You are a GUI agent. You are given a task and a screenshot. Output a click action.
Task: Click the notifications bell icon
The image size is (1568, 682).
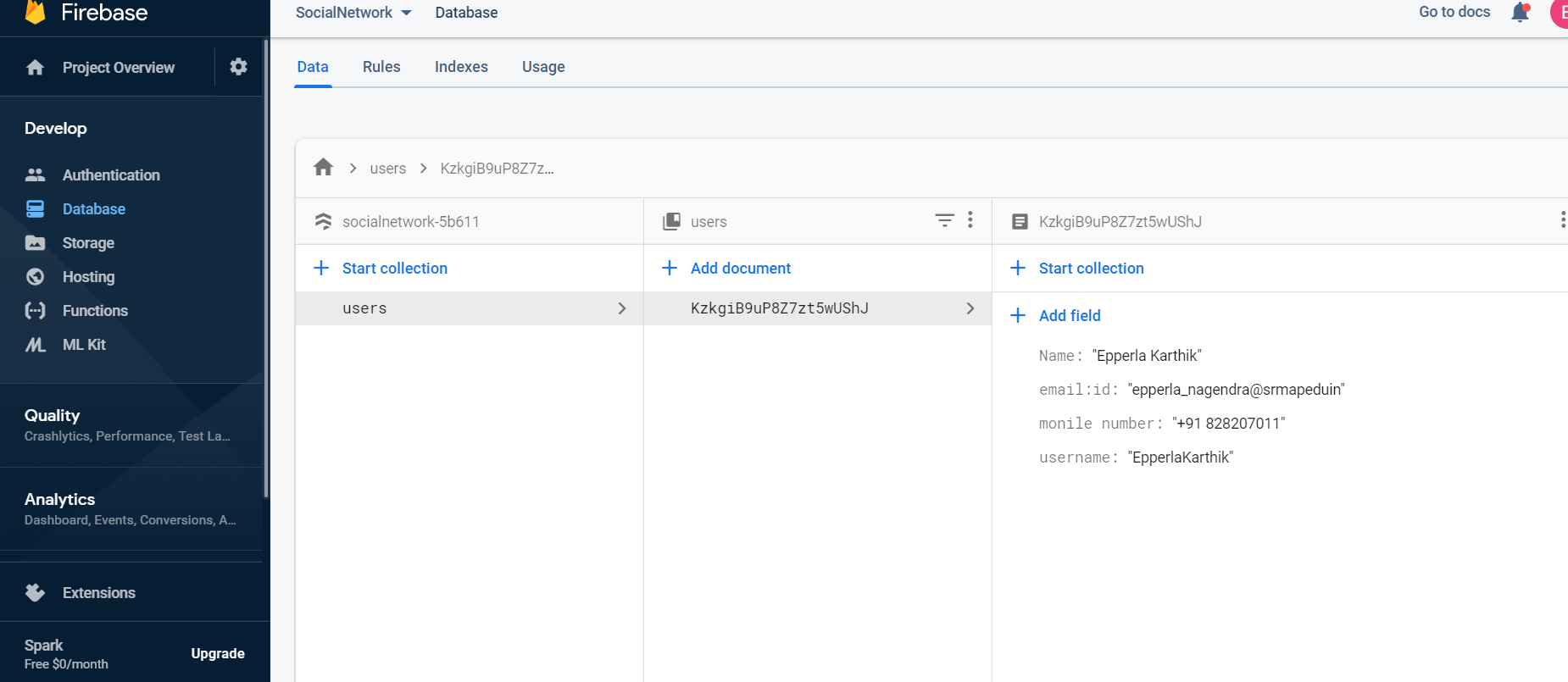[x=1521, y=12]
